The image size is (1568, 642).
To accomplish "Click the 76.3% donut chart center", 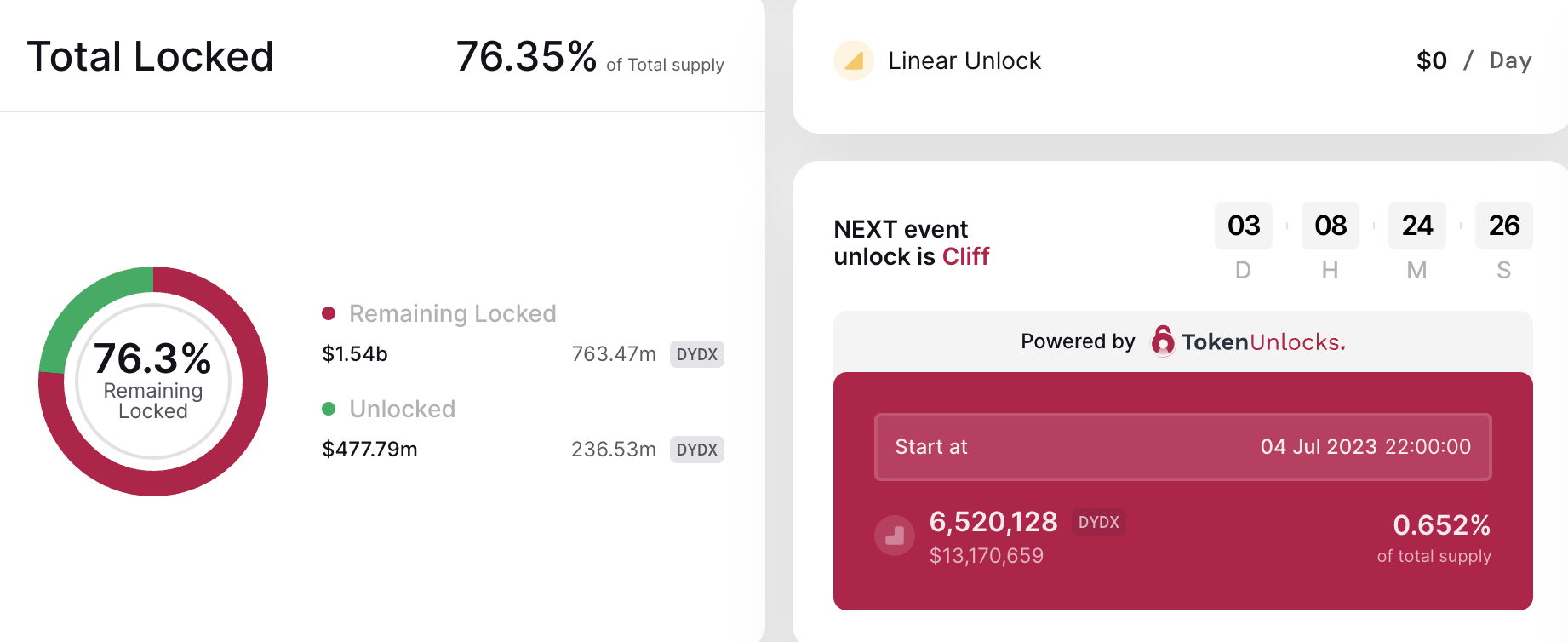I will 153,381.
